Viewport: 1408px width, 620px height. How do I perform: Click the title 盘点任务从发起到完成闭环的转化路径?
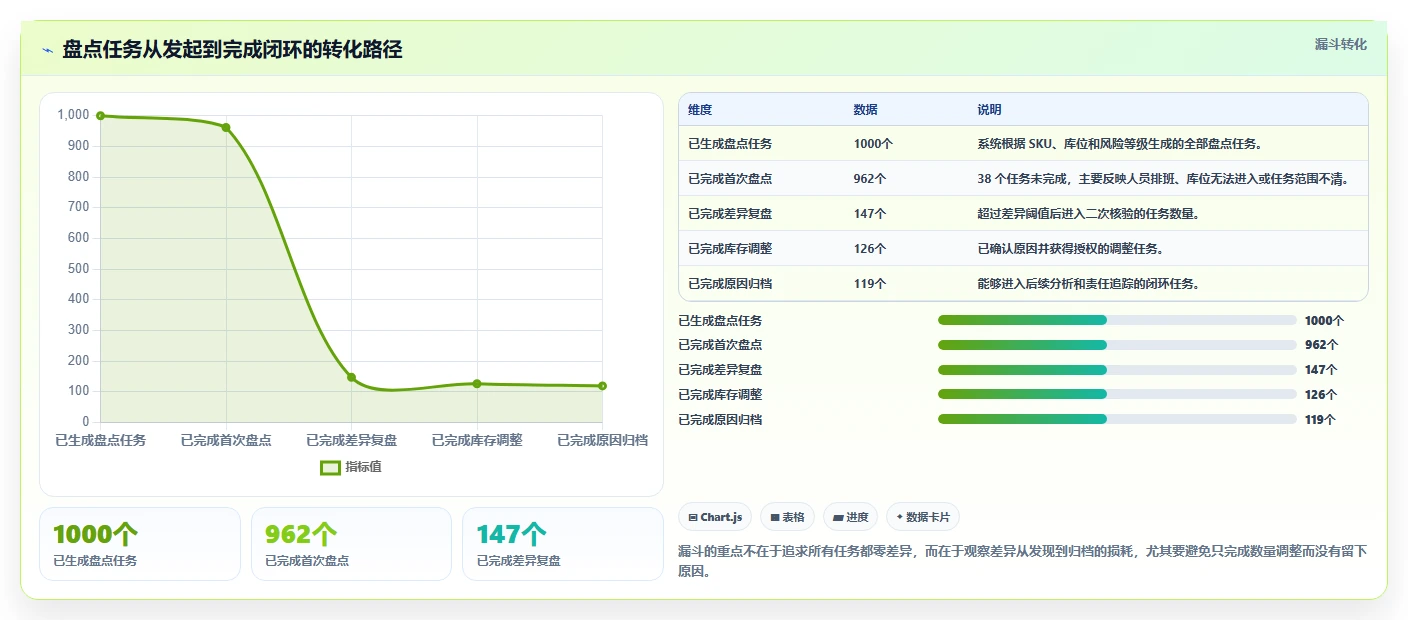pyautogui.click(x=232, y=50)
